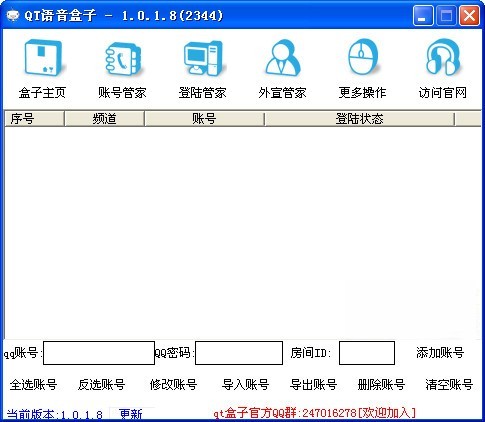This screenshot has width=485, height=422.
Task: Click the 更新 update link
Action: point(131,414)
